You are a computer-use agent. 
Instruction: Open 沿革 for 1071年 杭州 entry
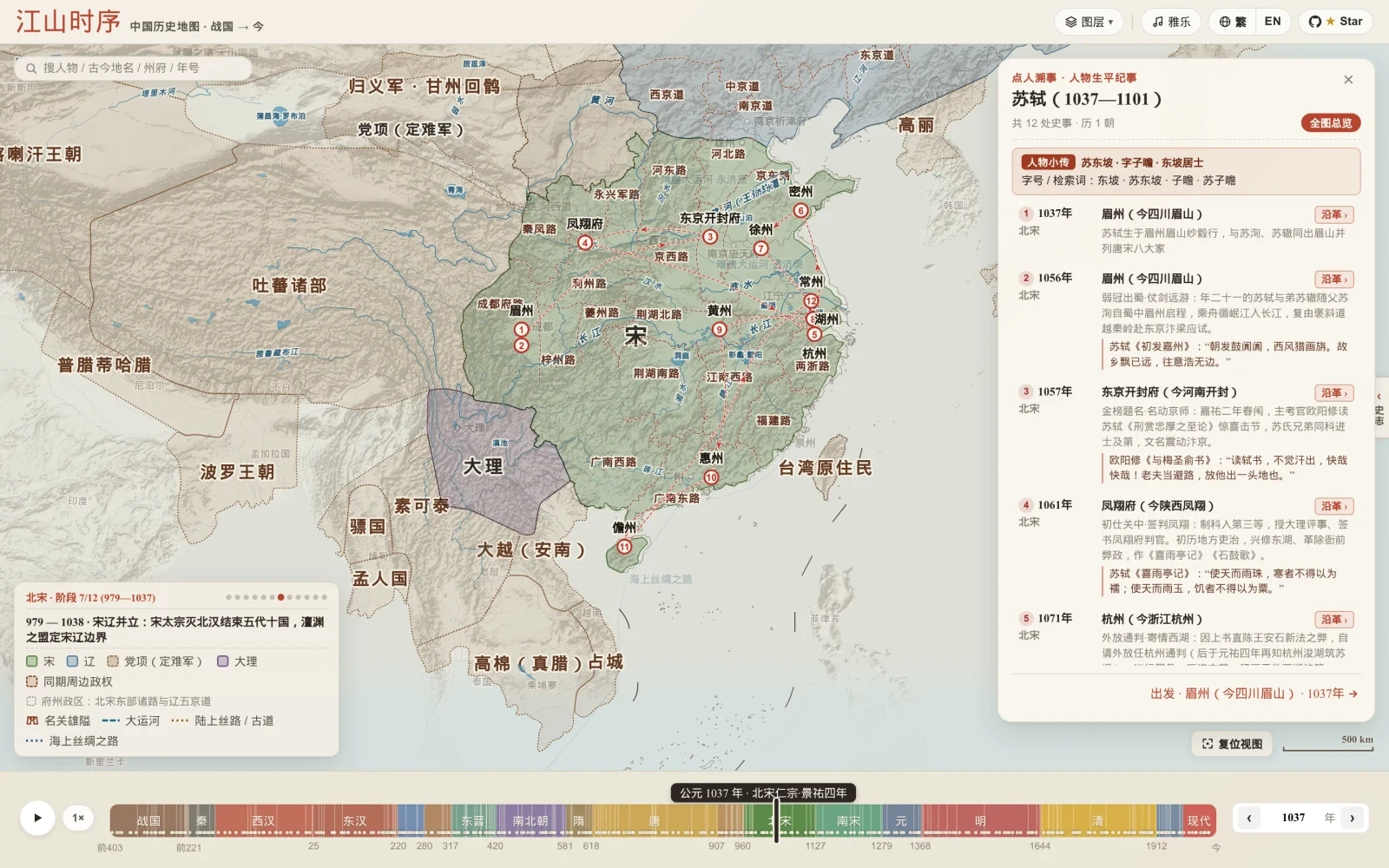click(x=1333, y=620)
